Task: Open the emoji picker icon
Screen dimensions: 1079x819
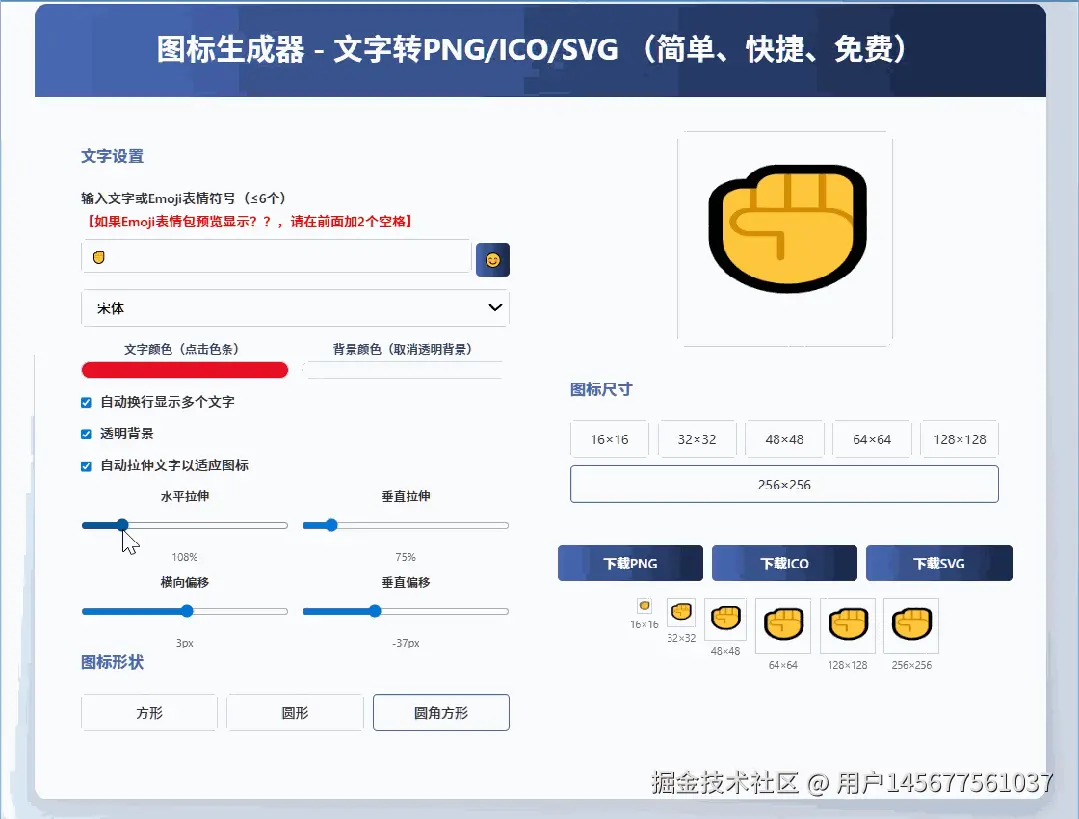Action: (492, 259)
